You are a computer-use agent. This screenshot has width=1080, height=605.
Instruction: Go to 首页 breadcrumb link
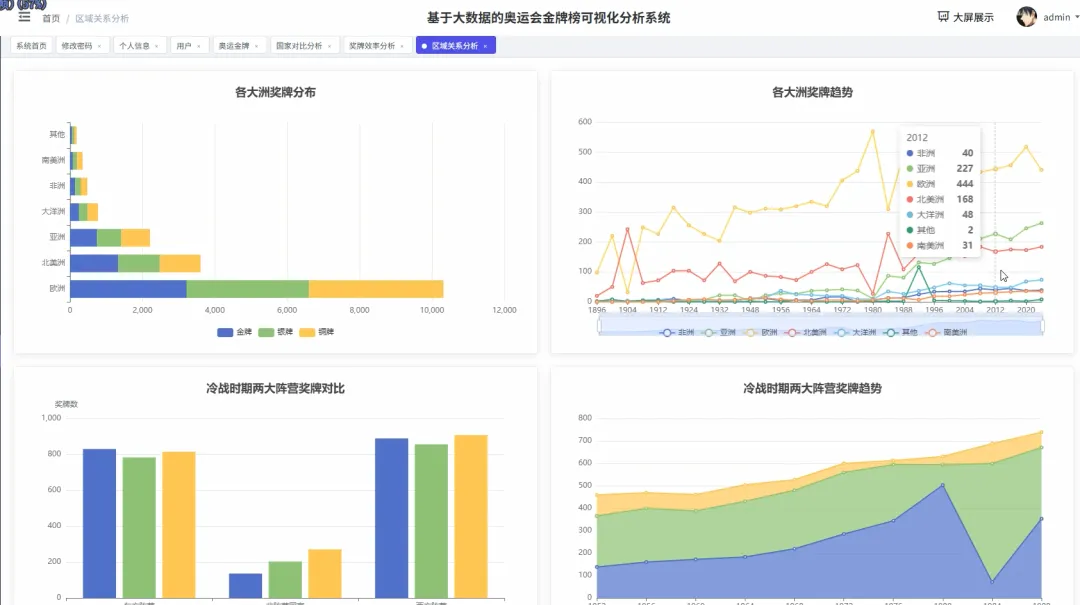(51, 19)
